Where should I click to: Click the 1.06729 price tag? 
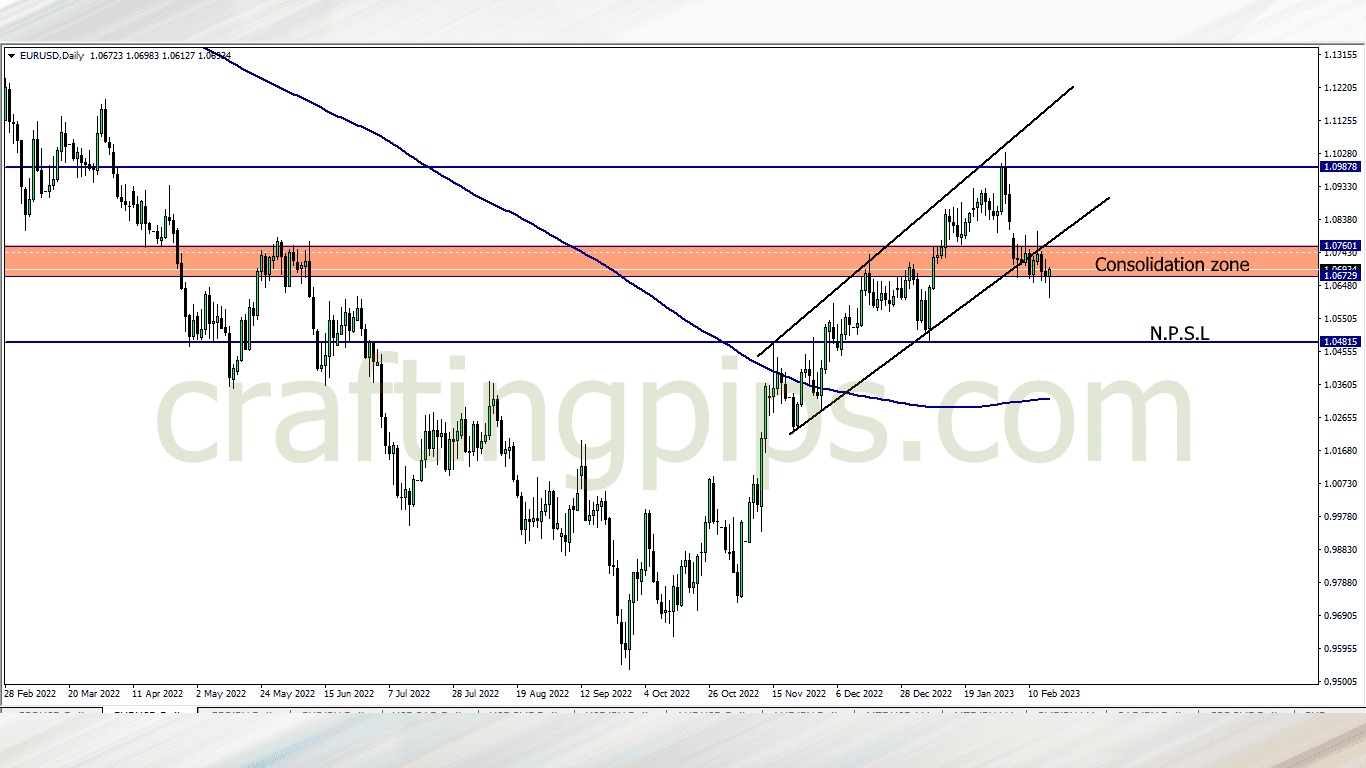(1340, 276)
